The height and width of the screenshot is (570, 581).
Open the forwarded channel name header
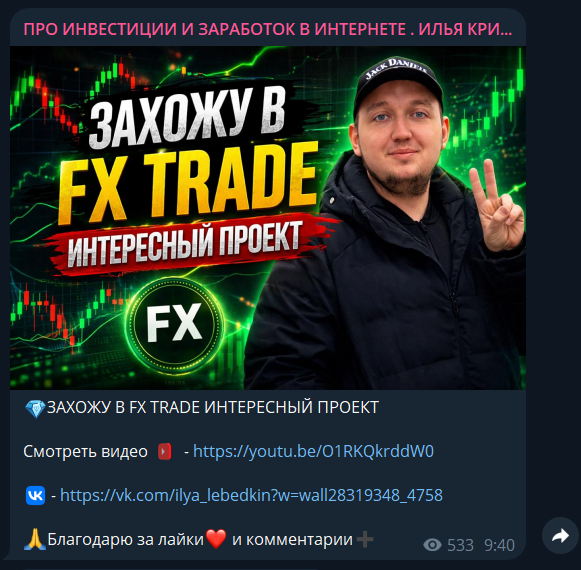click(x=268, y=29)
